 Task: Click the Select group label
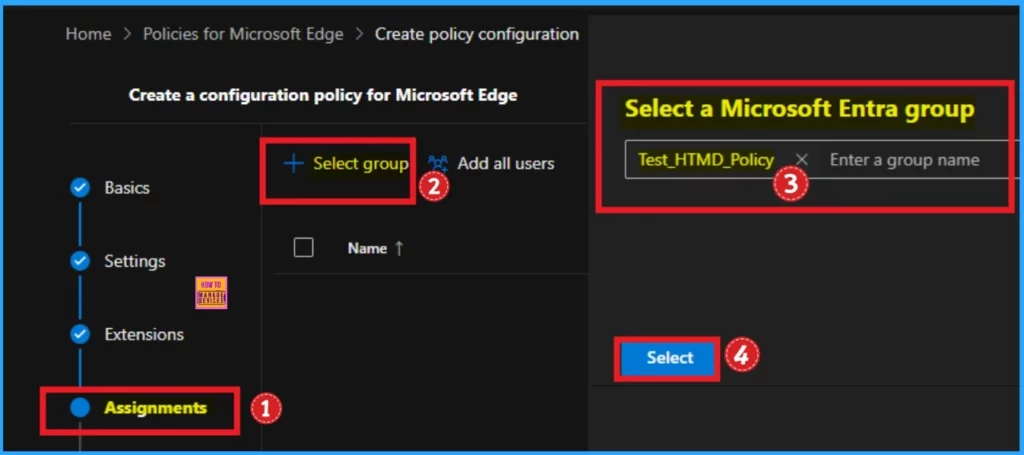360,163
